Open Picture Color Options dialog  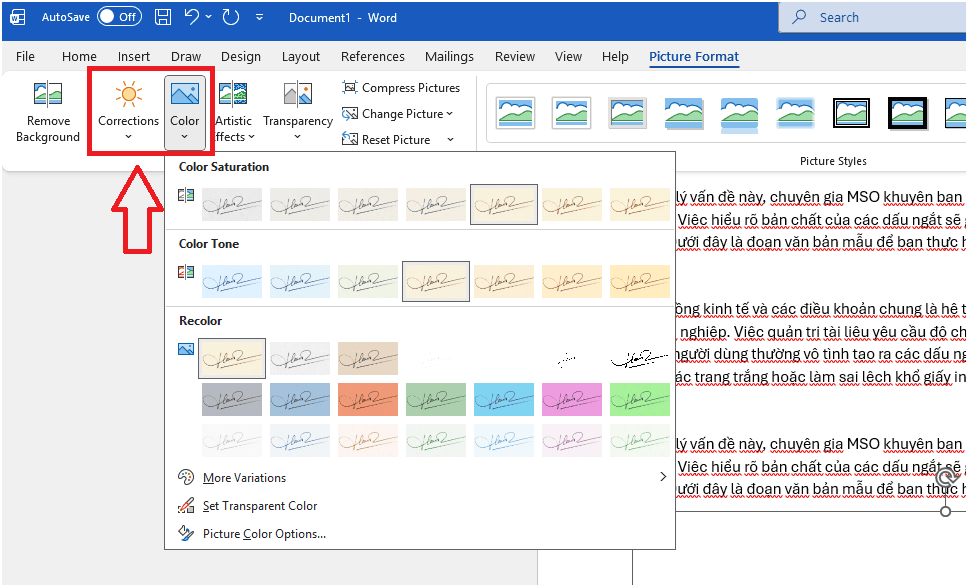(264, 534)
